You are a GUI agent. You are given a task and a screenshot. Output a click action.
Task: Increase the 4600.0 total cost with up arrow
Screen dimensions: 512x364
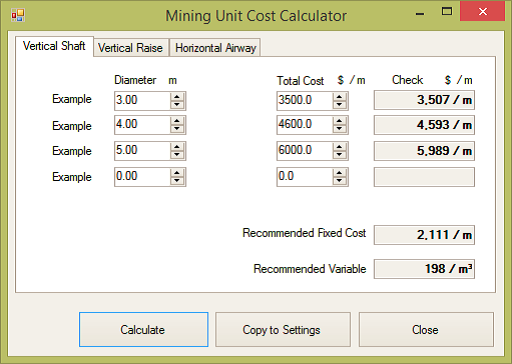click(x=339, y=121)
